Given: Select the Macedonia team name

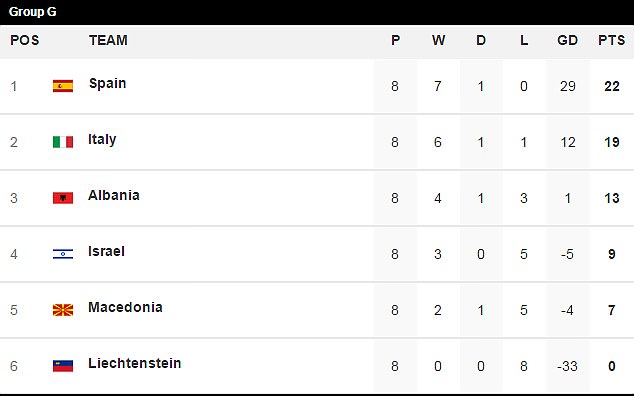Looking at the screenshot, I should (125, 307).
